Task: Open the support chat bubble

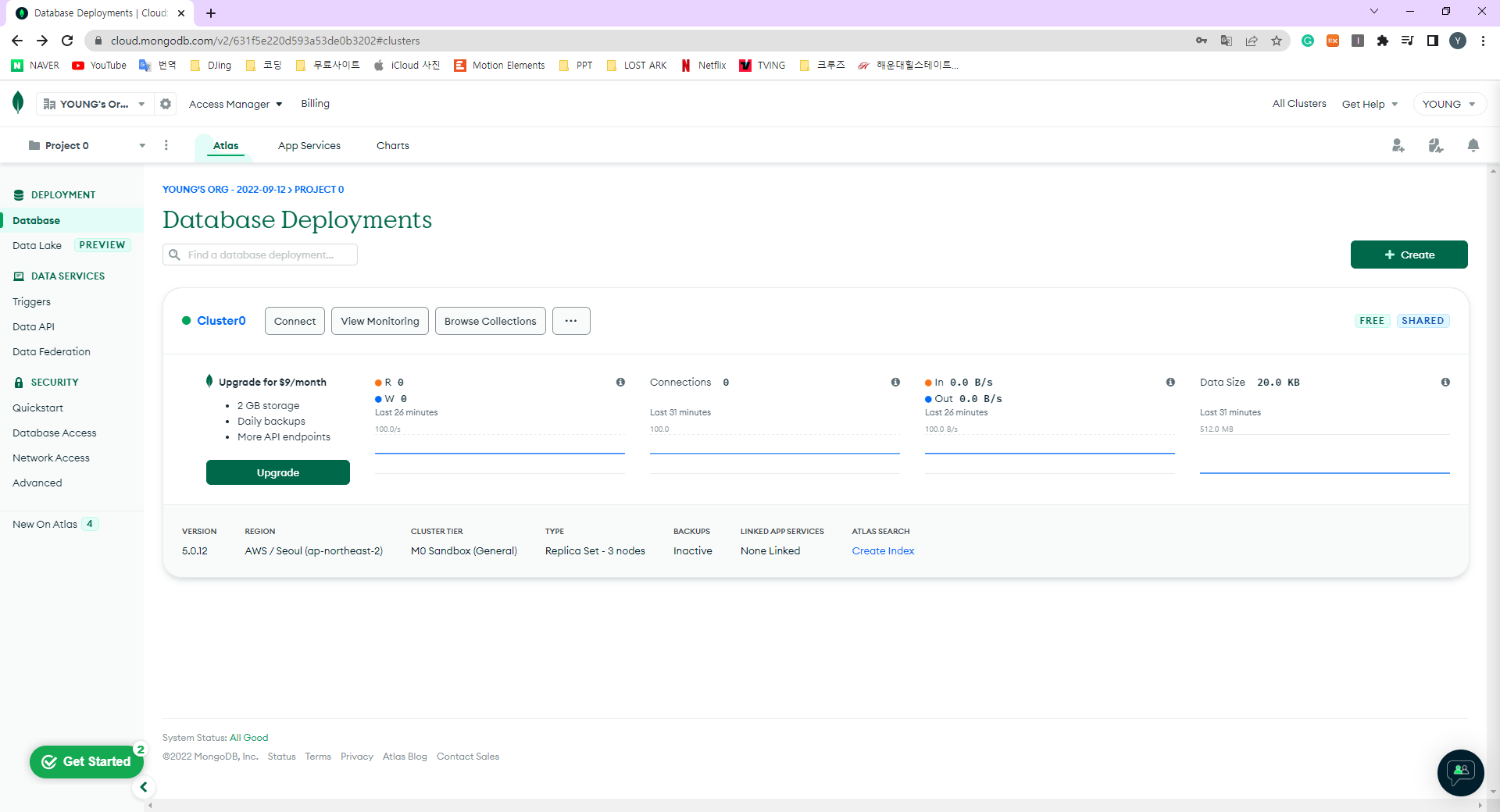Action: pyautogui.click(x=1460, y=772)
